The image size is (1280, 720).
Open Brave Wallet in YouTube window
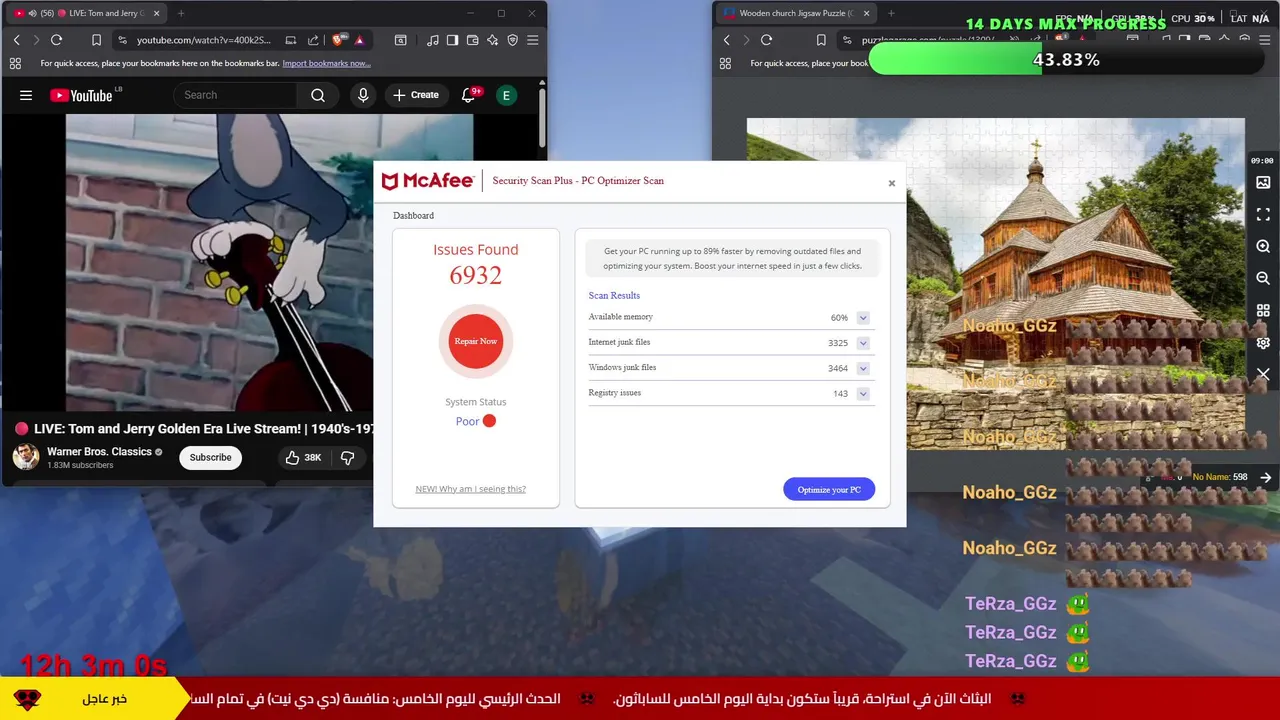472,40
